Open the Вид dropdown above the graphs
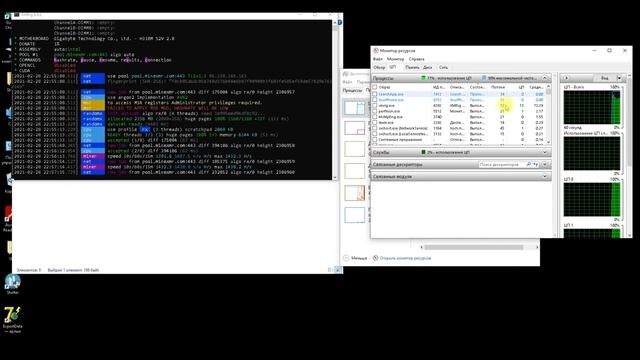 (619, 78)
